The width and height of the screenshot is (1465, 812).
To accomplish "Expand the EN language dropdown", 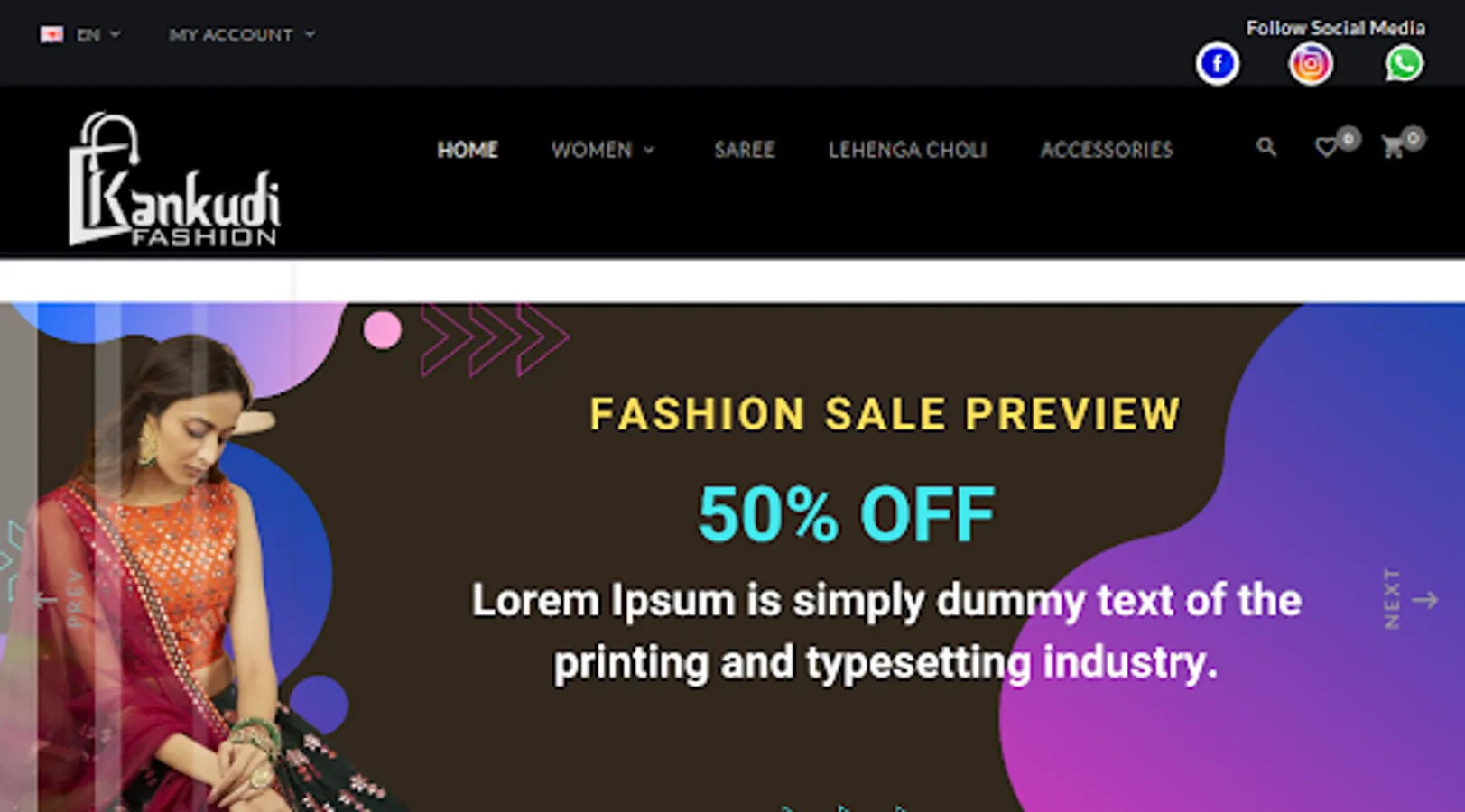I will pyautogui.click(x=97, y=34).
